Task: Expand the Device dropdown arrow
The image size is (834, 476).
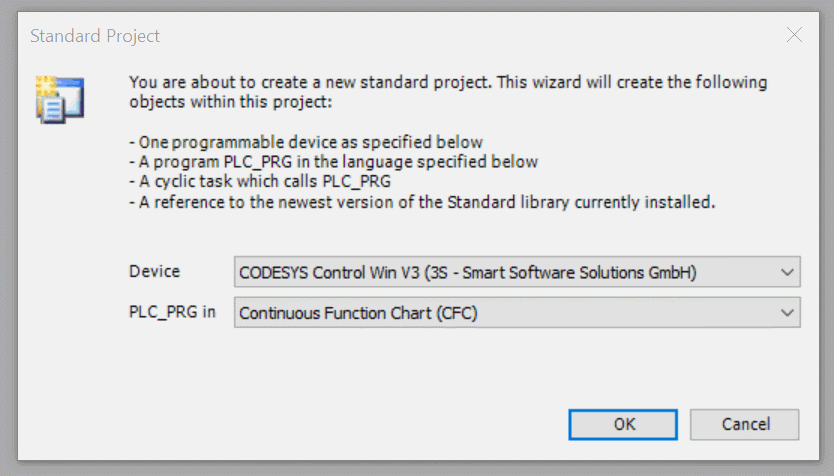Action: (787, 272)
